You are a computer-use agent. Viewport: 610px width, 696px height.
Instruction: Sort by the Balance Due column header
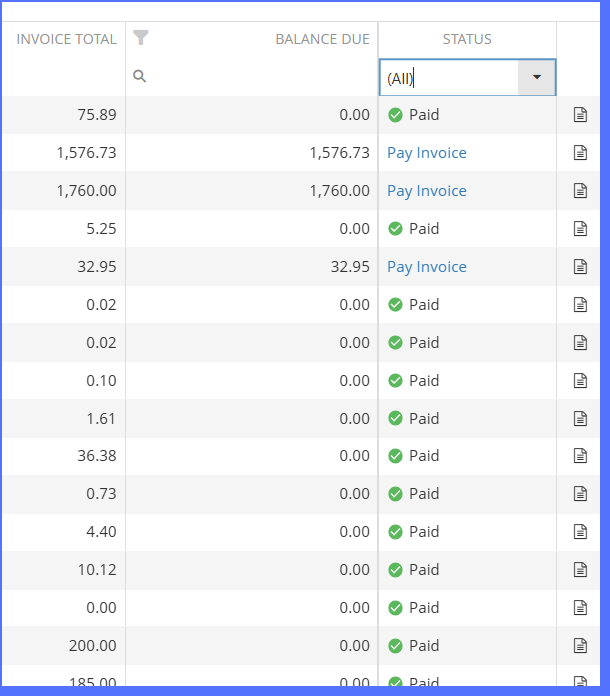coord(322,39)
